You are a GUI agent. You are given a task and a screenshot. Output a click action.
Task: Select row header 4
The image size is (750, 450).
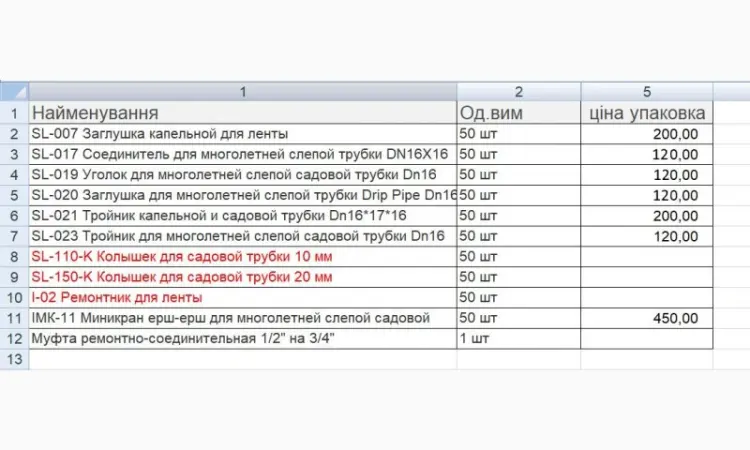[x=14, y=175]
